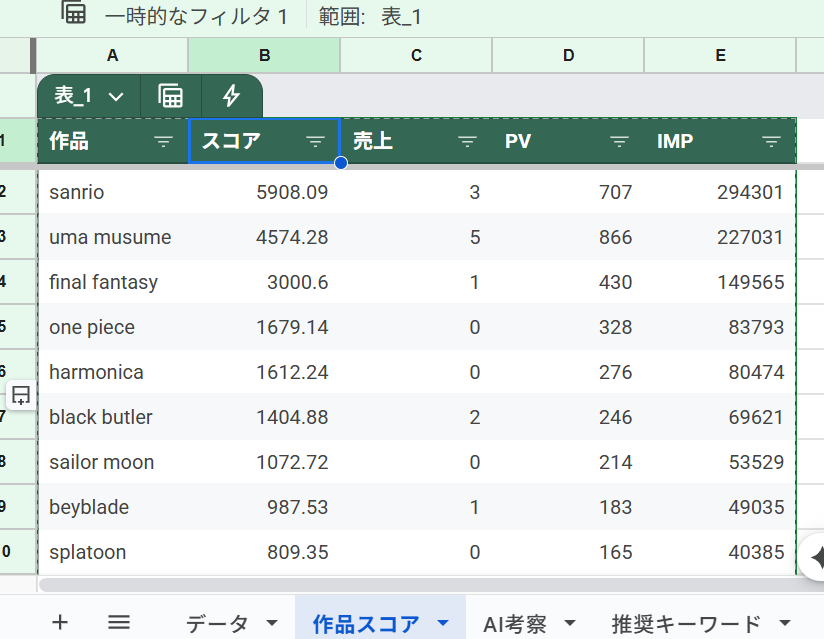Select score cell 4574.28
The height and width of the screenshot is (639, 824).
(264, 237)
